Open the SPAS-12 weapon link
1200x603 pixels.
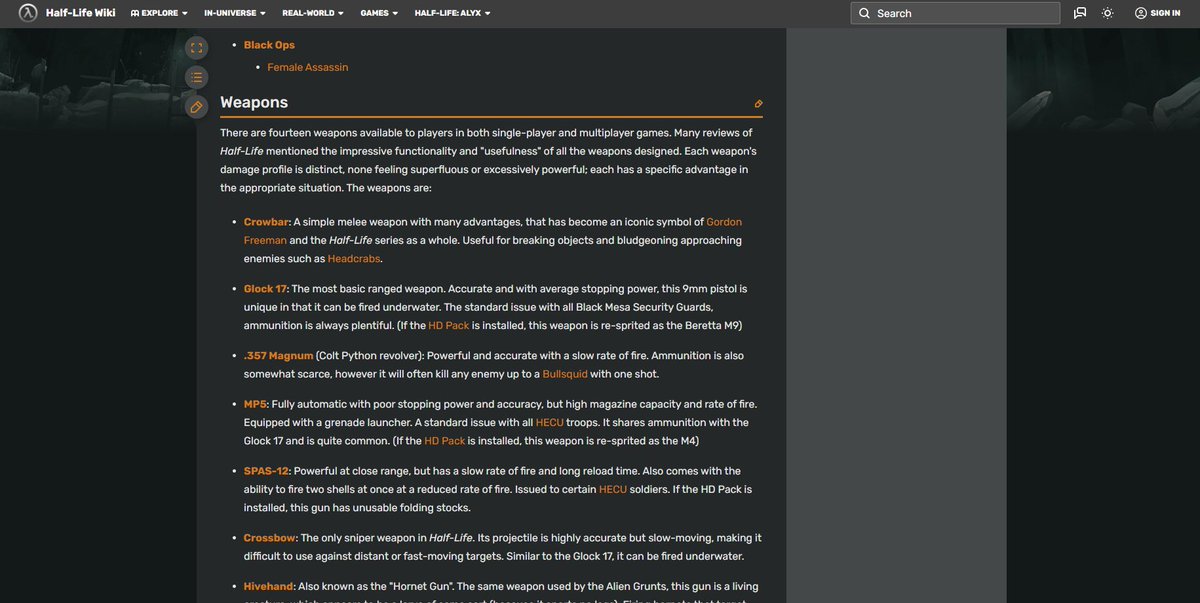pos(266,471)
